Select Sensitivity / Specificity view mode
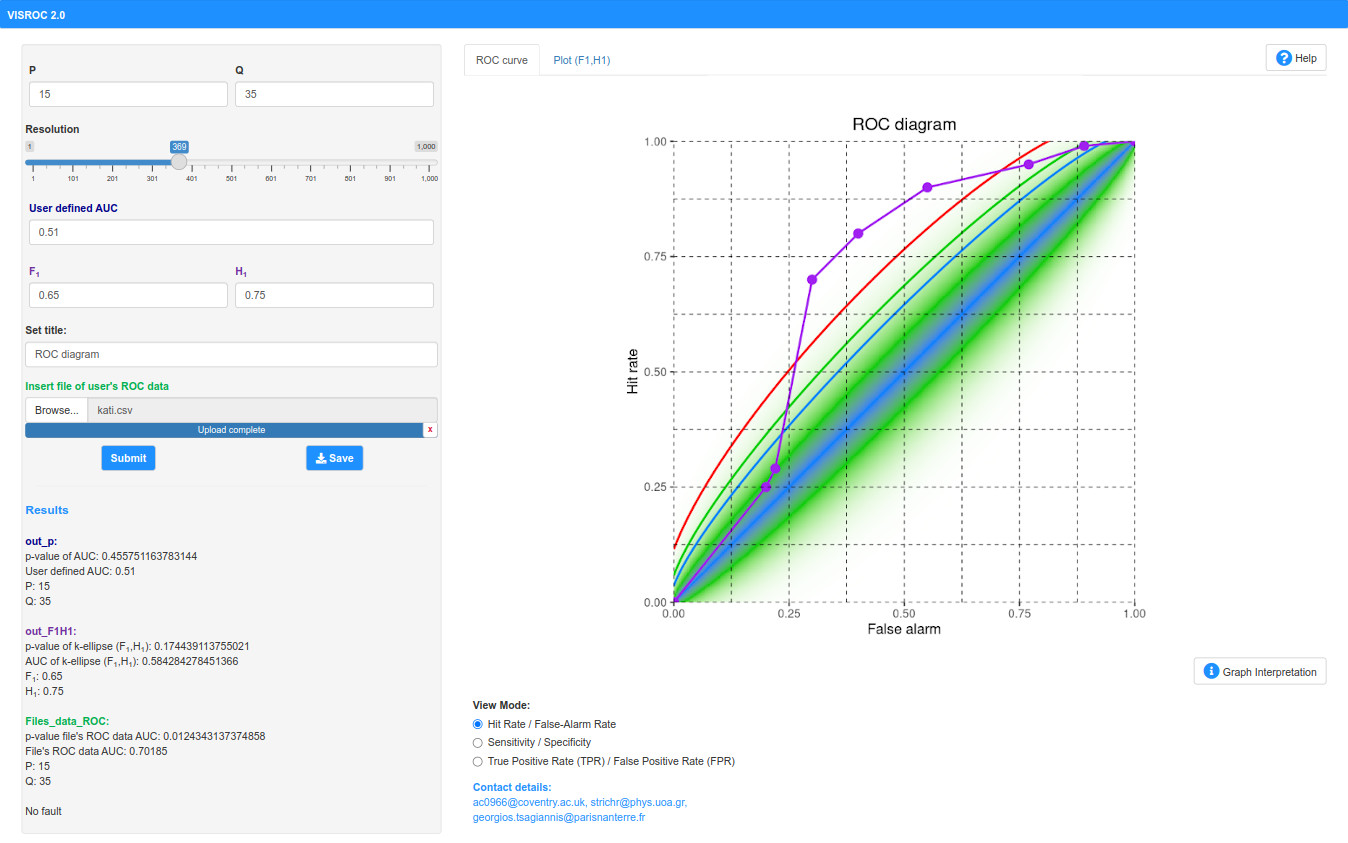Screen dimensions: 1348x843 tap(478, 743)
